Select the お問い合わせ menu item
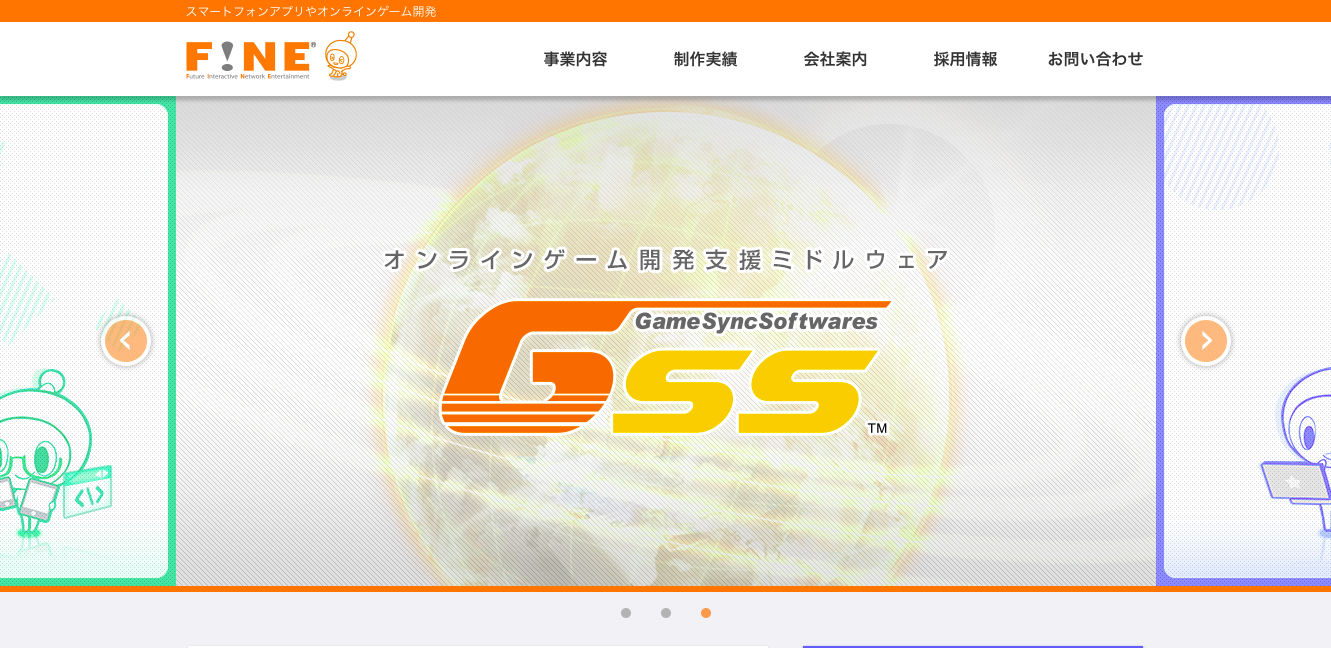1331x648 pixels. tap(1095, 59)
